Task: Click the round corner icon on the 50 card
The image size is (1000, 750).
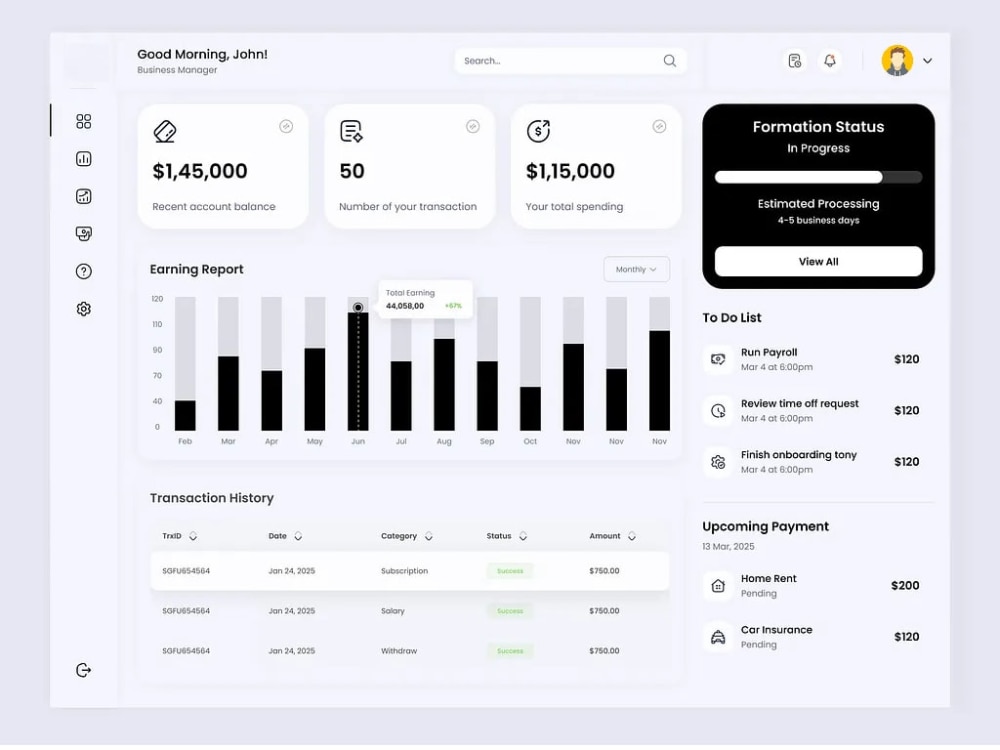Action: point(473,126)
